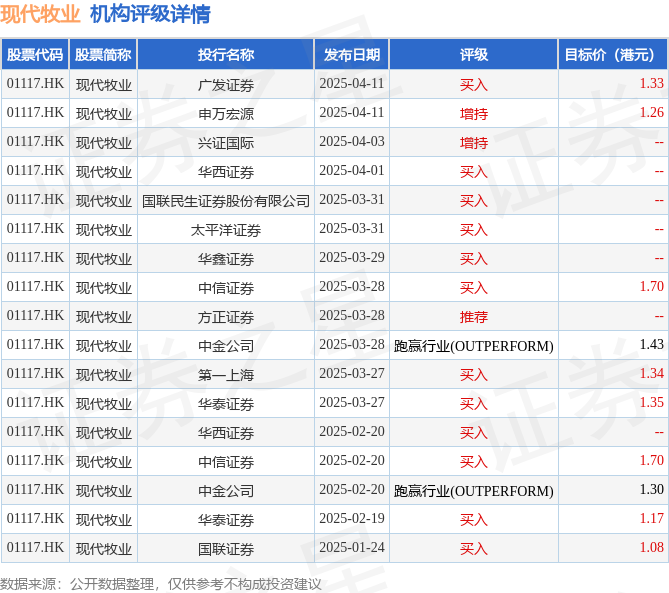Click 中金公司 in the 2025-02-20 row

coord(226,491)
